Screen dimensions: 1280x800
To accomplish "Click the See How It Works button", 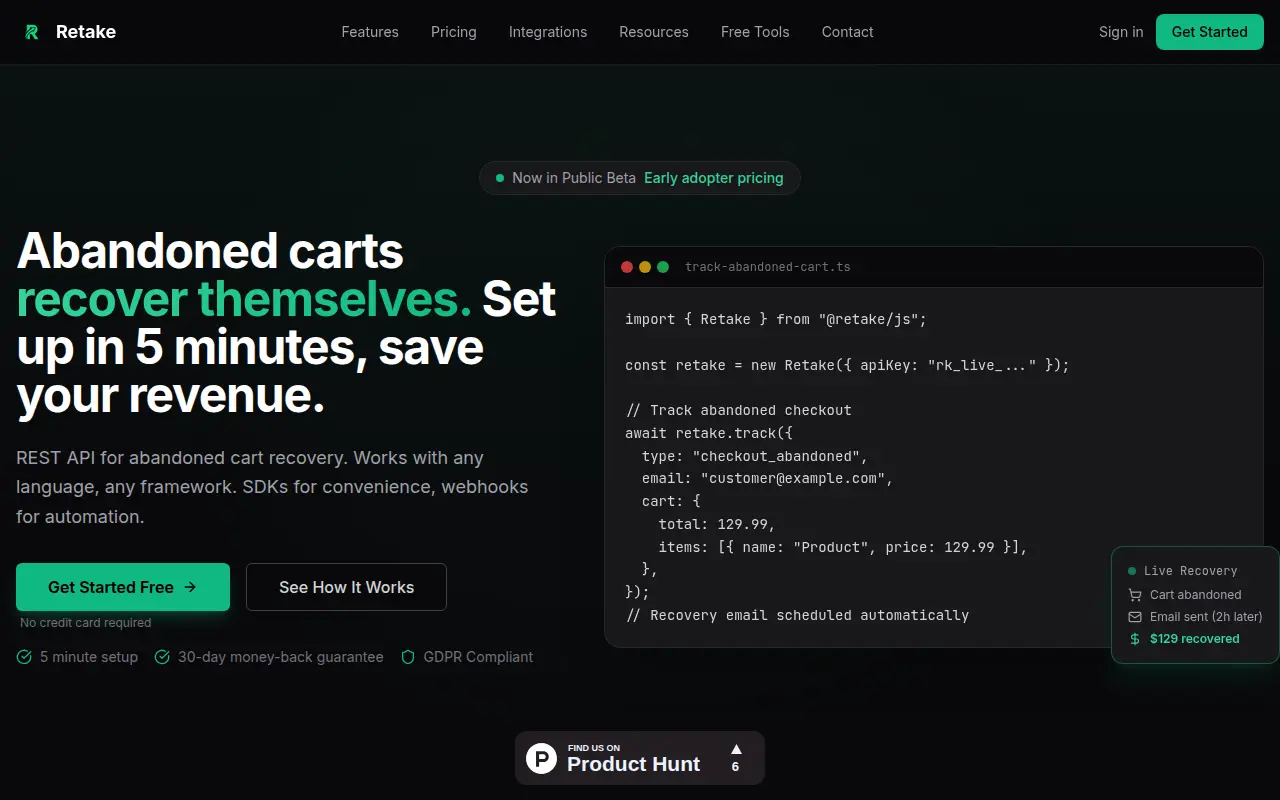I will point(346,587).
